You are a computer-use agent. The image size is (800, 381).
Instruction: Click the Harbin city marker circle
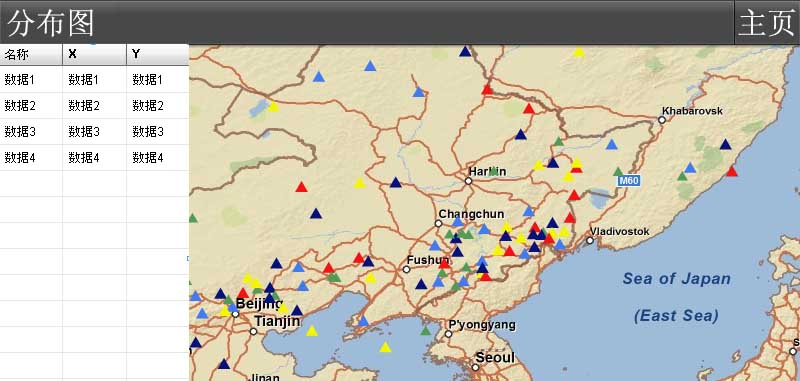(x=468, y=181)
